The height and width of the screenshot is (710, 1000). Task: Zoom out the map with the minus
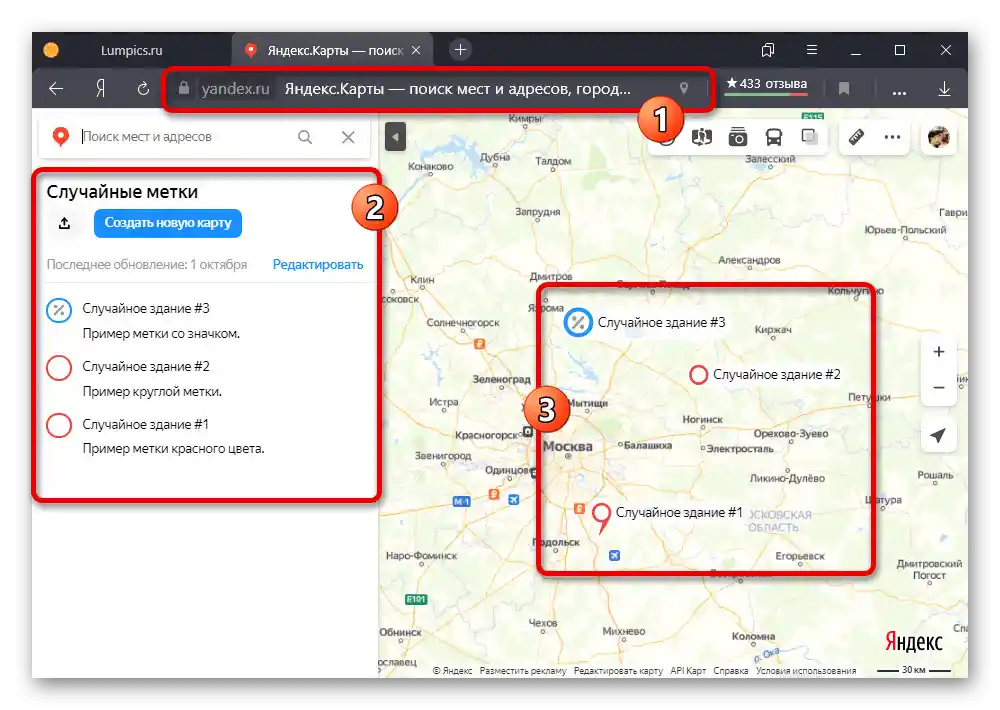click(938, 388)
